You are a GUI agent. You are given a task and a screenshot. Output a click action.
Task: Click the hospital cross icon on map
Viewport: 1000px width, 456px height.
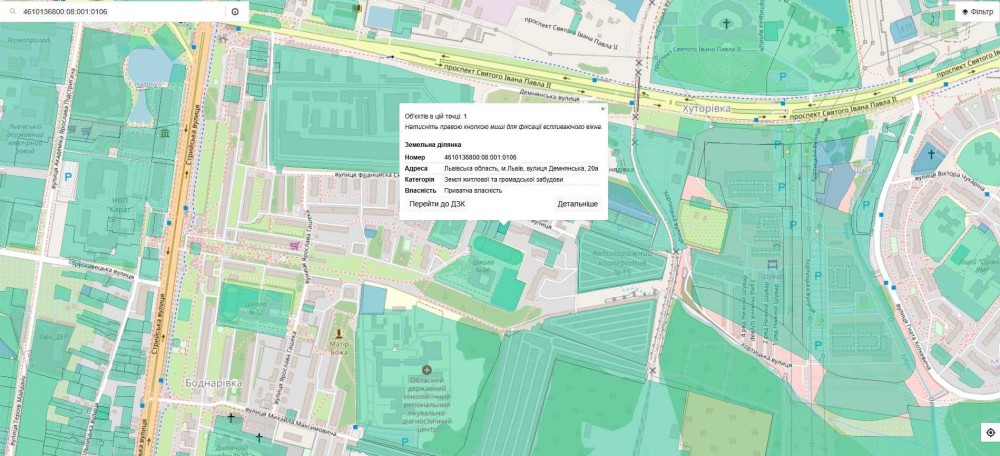click(427, 371)
